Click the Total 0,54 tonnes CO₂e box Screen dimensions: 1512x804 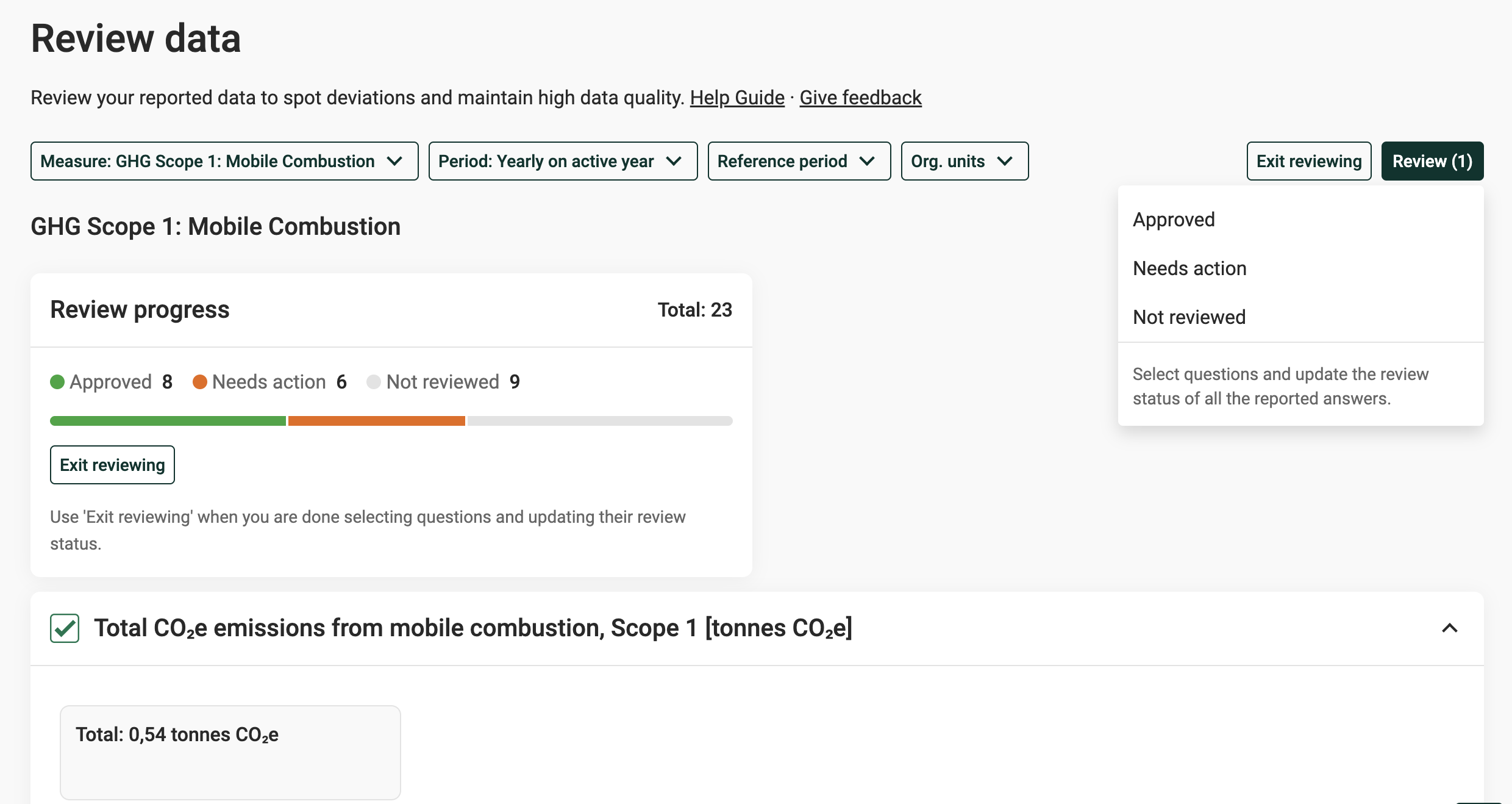tap(230, 752)
